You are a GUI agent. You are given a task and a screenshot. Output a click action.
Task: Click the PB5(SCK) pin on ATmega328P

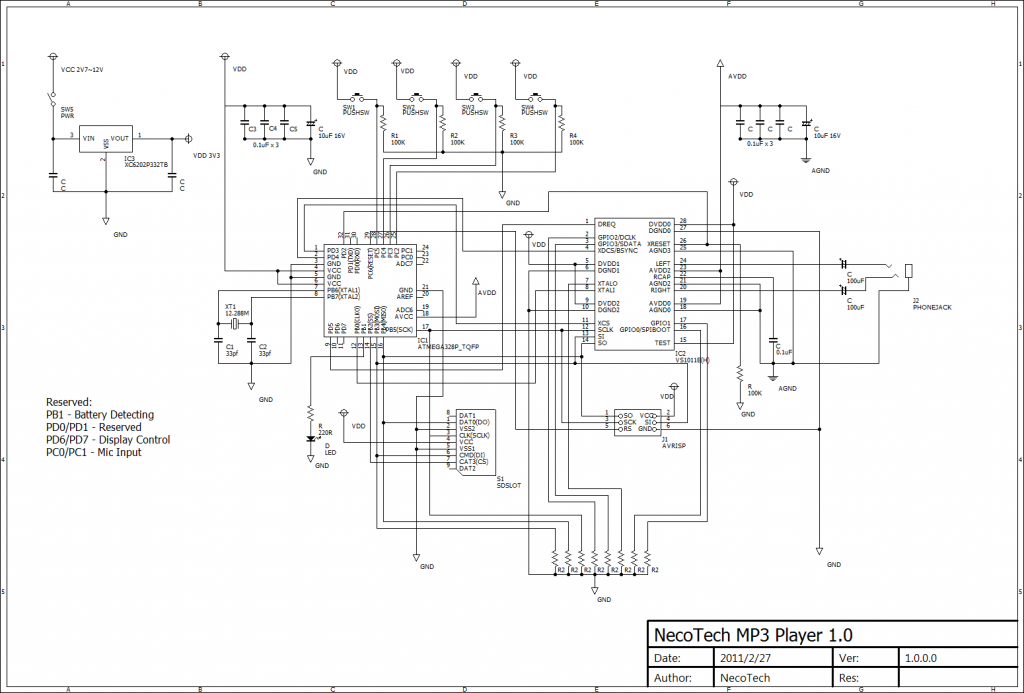pos(399,330)
